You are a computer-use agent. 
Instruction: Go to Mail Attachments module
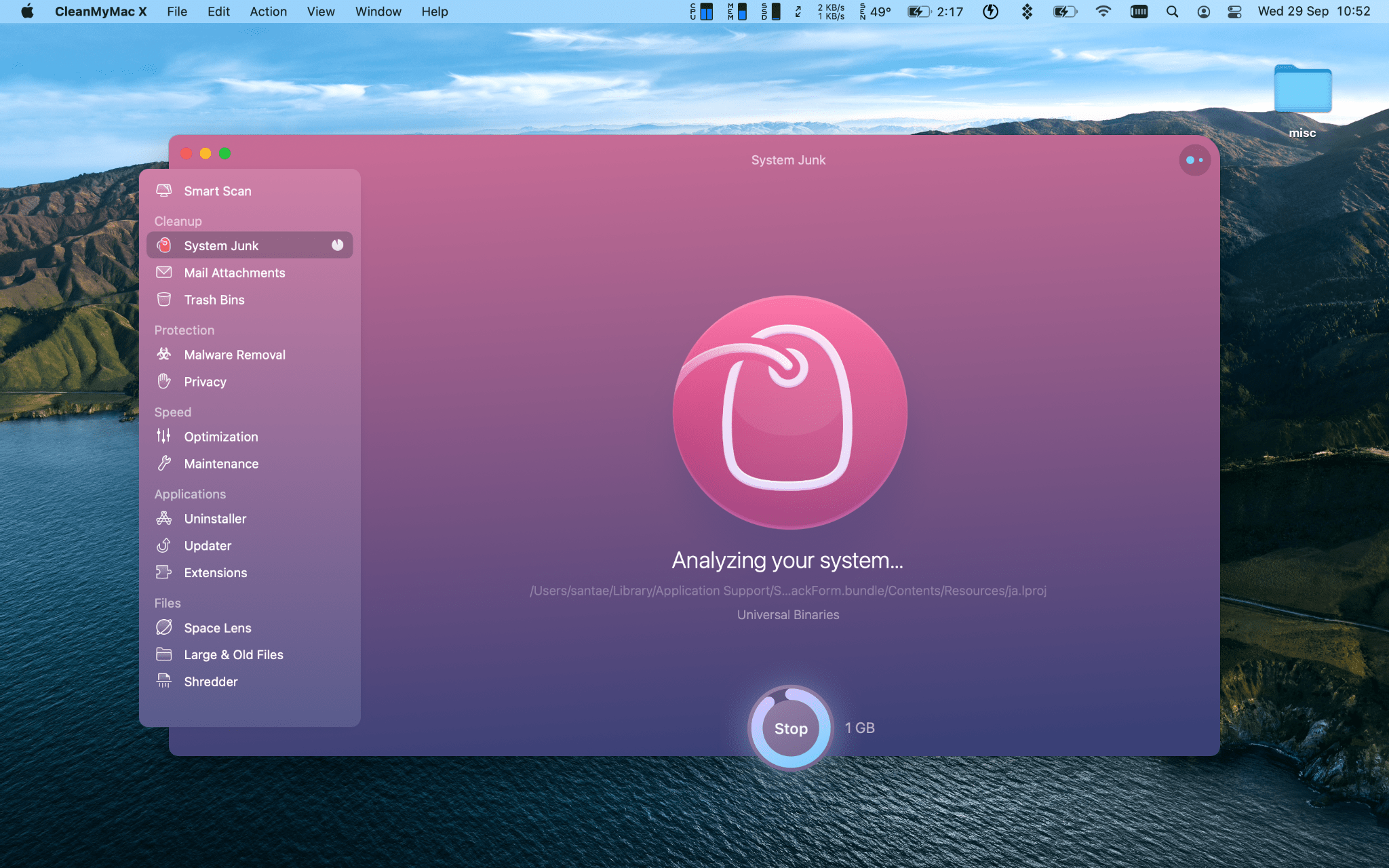250,272
